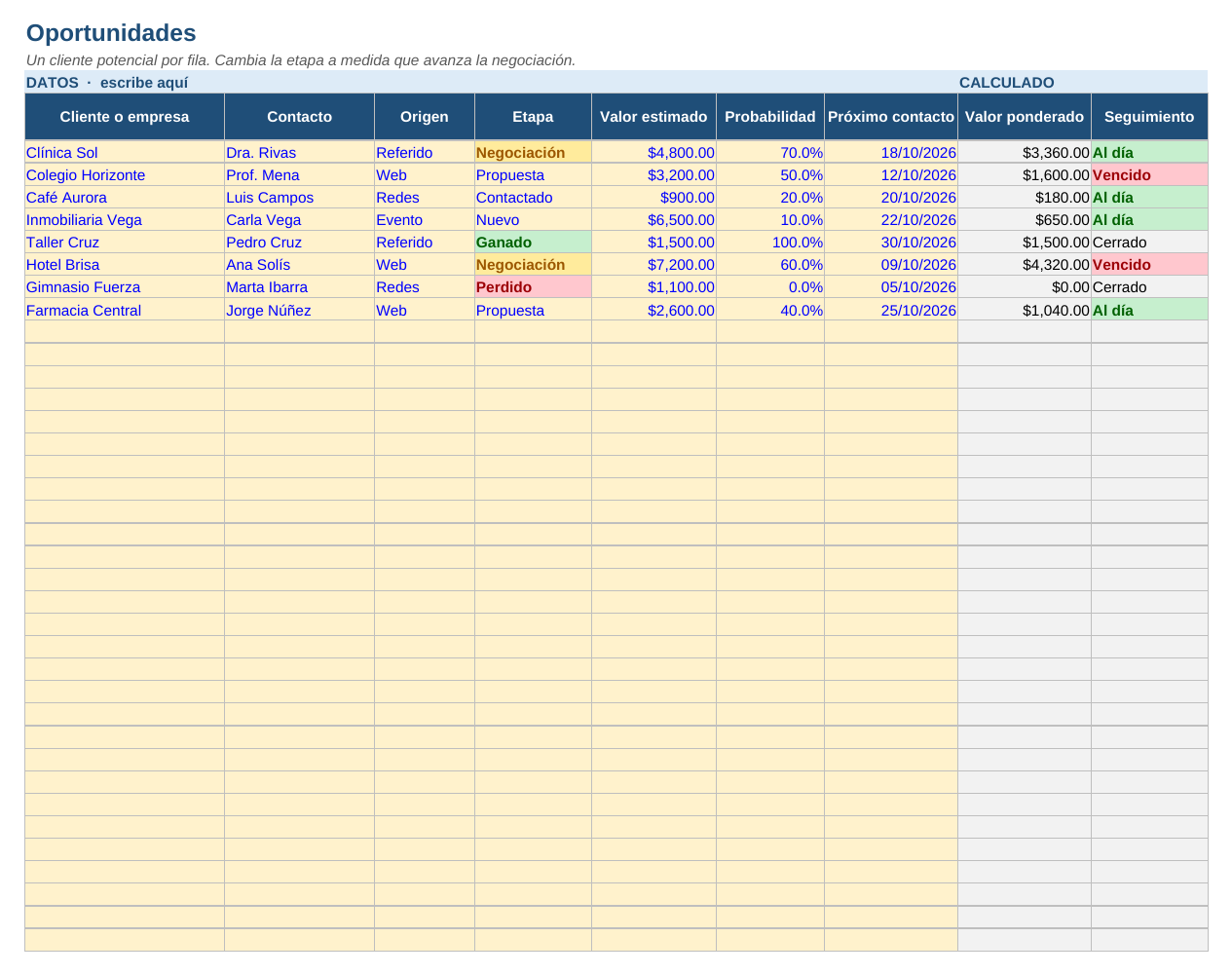Click the 'Colegio Horizonte' client cell
1232x975 pixels.
pyautogui.click(x=125, y=174)
